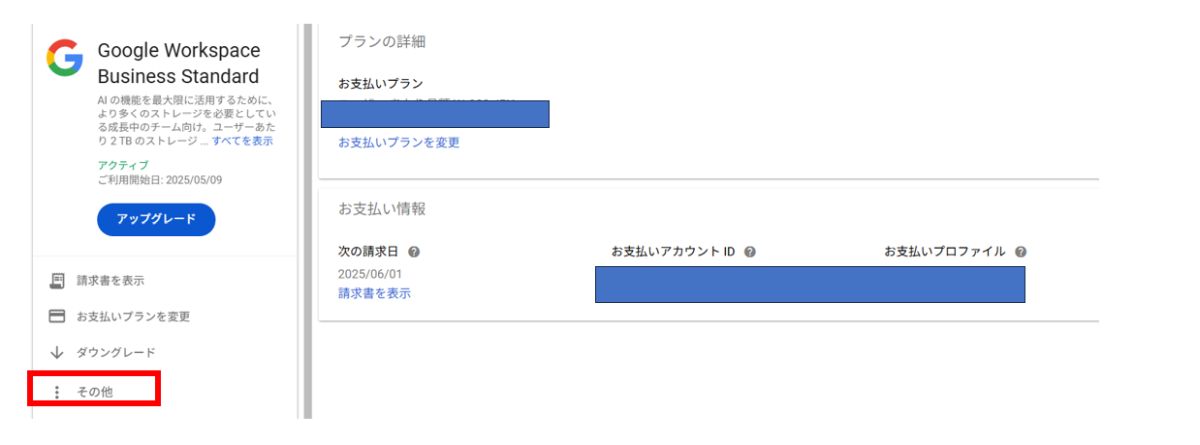Click the receipt icon beside sidebar 請求書を表示

(x=58, y=281)
